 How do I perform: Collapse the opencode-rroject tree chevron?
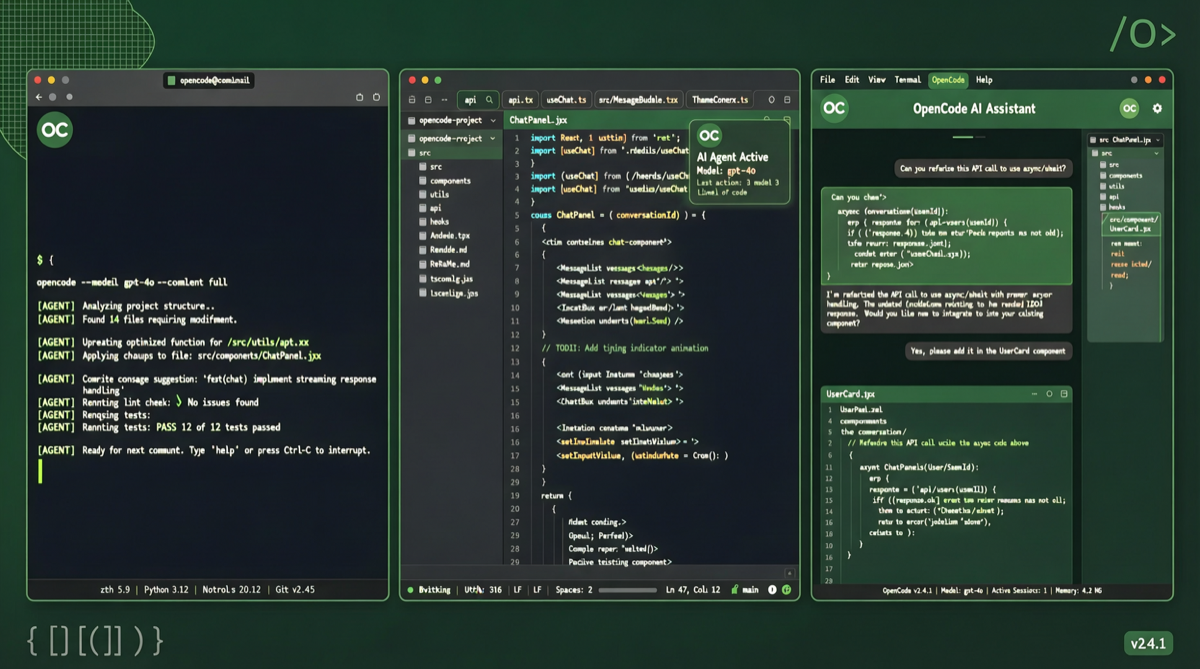[x=493, y=138]
